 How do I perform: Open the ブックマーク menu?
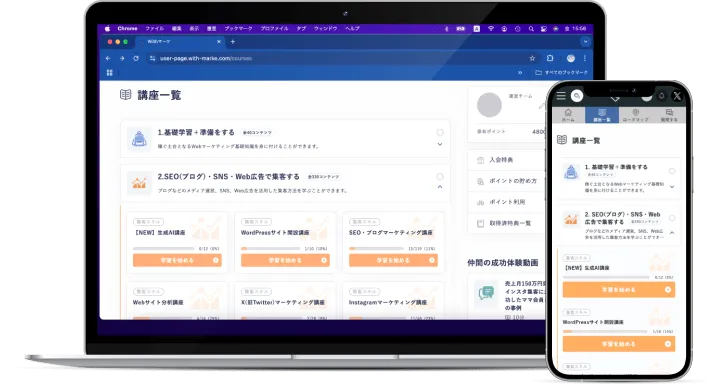[x=238, y=29]
